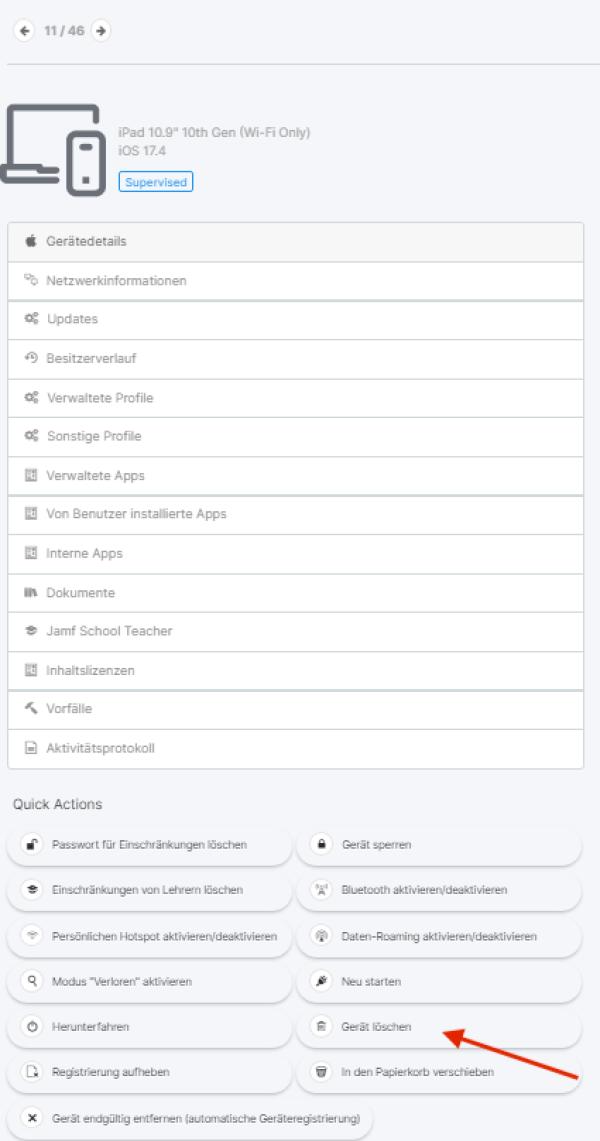Click the power icon for Herunterfahren
The image size is (600, 1141).
click(31, 1027)
